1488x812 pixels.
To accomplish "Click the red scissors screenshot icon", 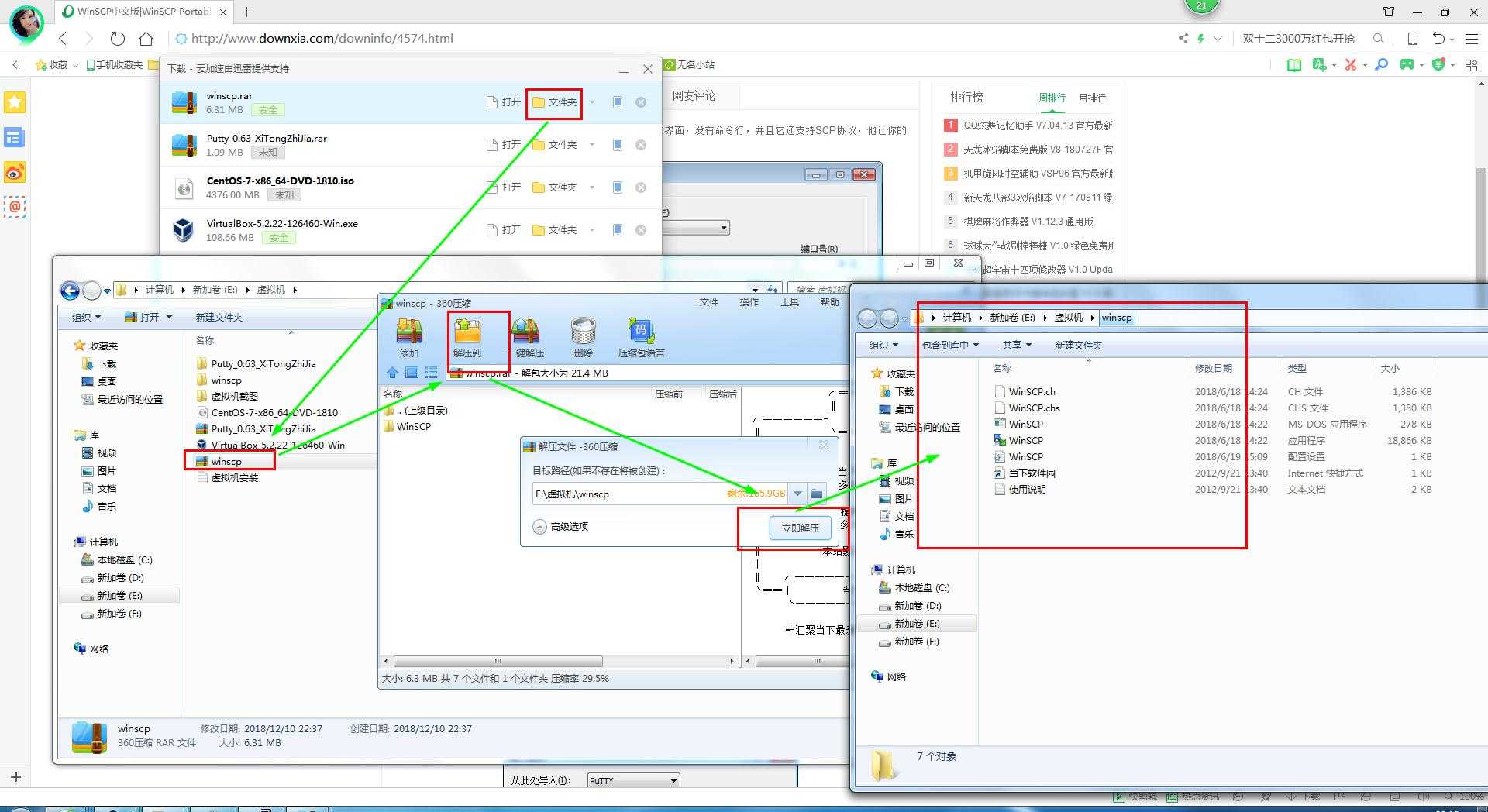I will coord(1351,65).
